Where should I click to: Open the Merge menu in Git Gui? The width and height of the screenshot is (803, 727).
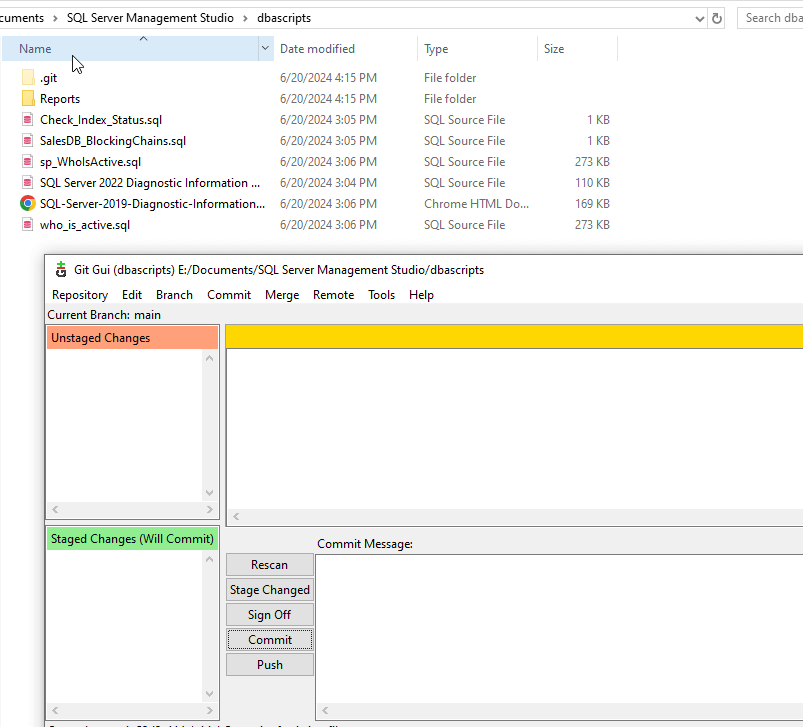click(282, 295)
